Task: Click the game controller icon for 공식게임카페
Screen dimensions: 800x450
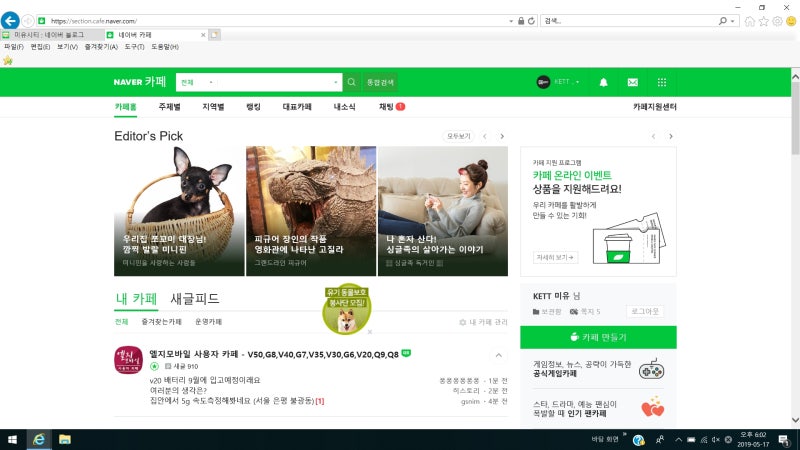Action: coord(652,369)
